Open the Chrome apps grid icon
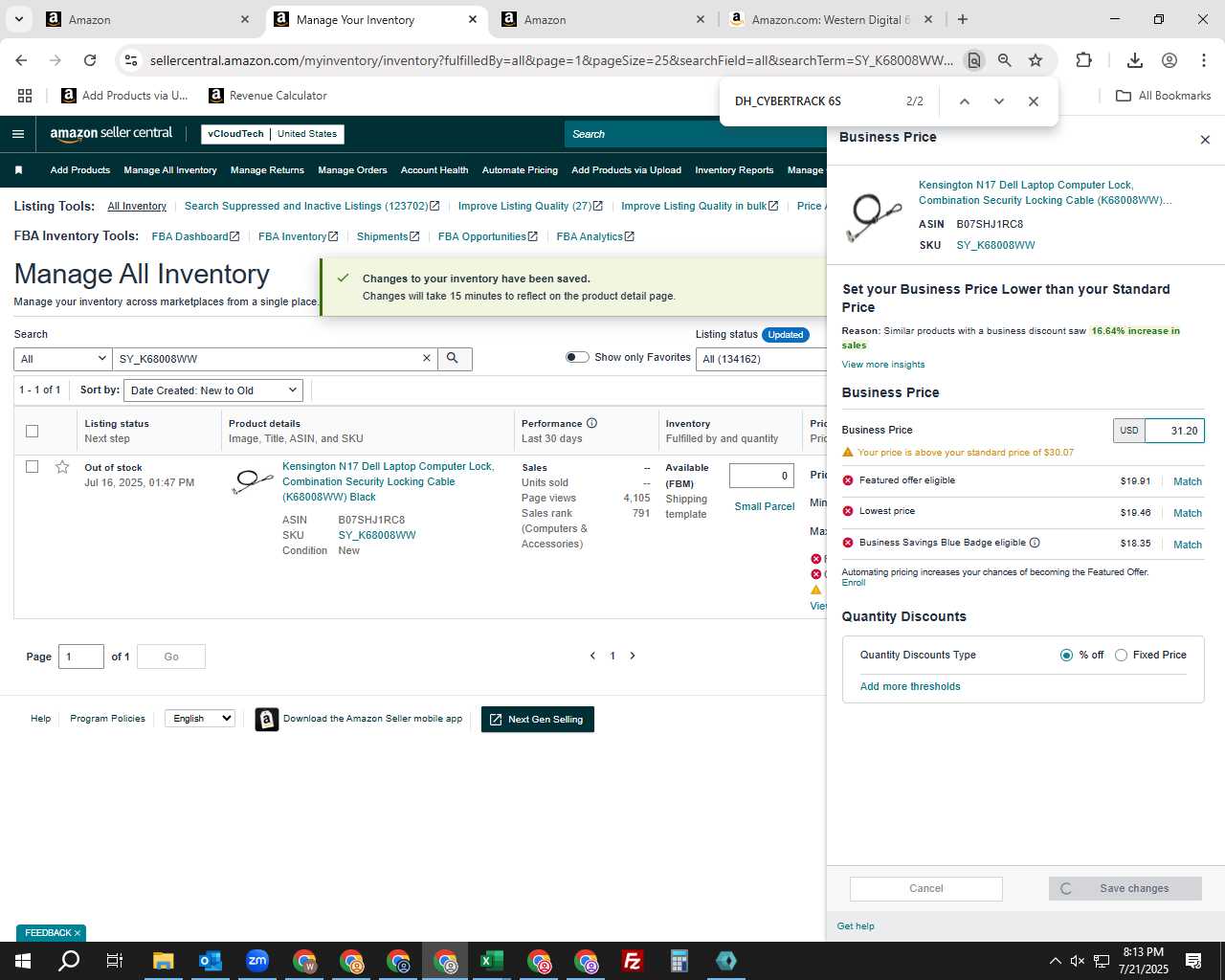1225x980 pixels. click(x=25, y=96)
